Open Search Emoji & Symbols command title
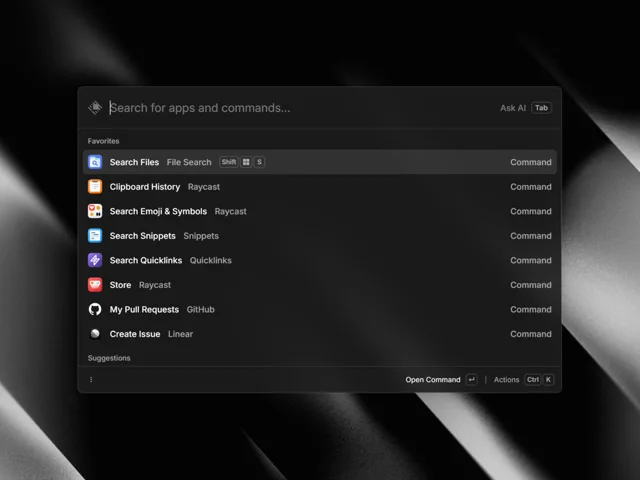Viewport: 640px width, 480px height. click(x=158, y=211)
